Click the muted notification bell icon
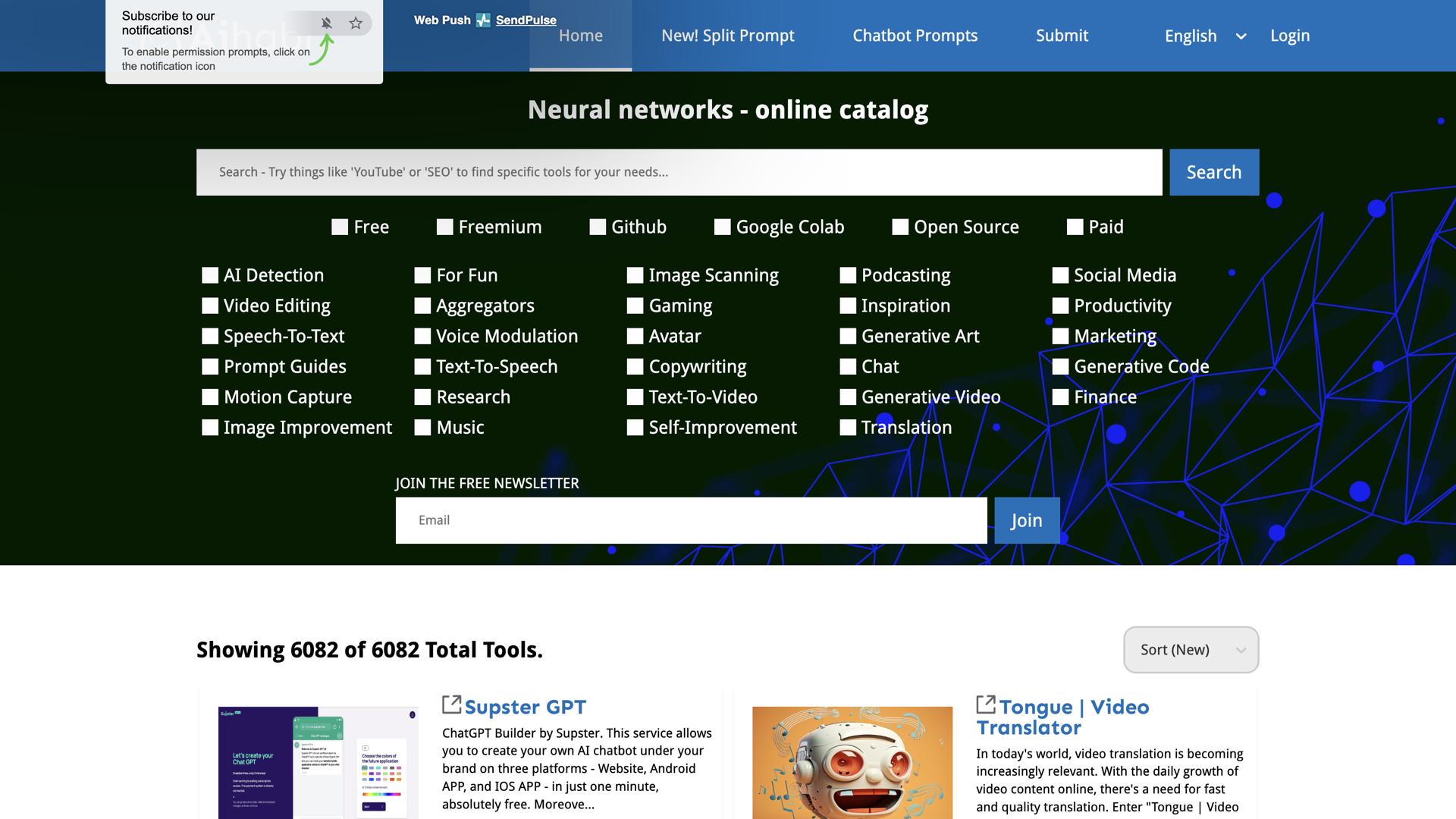This screenshot has width=1456, height=819. coord(326,23)
